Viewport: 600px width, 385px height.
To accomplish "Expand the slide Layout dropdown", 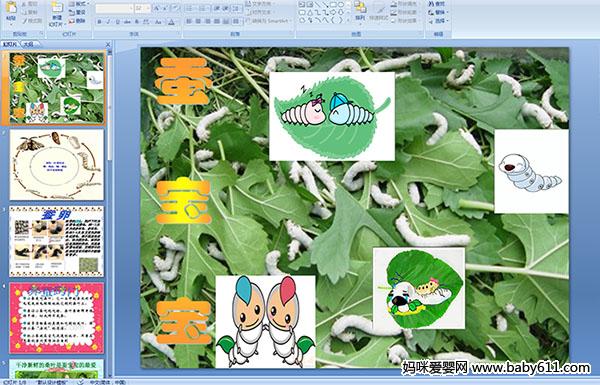I will pyautogui.click(x=78, y=4).
